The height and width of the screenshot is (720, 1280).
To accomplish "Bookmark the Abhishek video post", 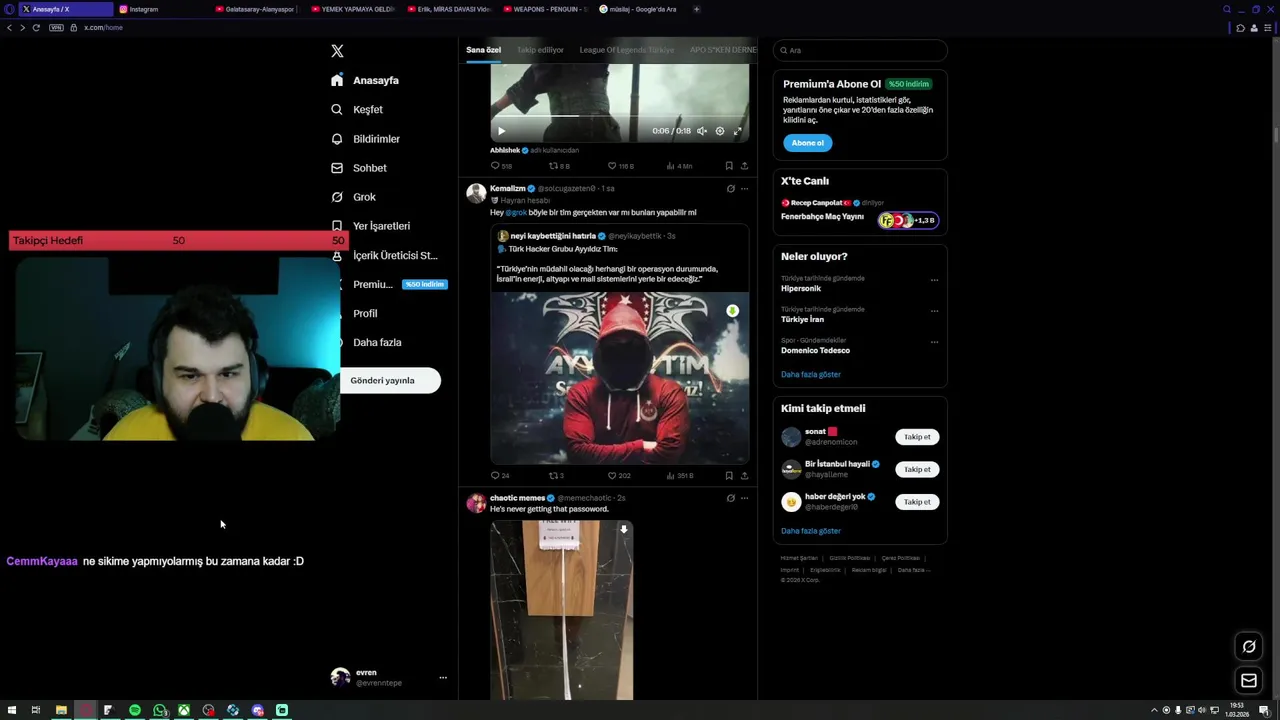I will click(x=729, y=166).
